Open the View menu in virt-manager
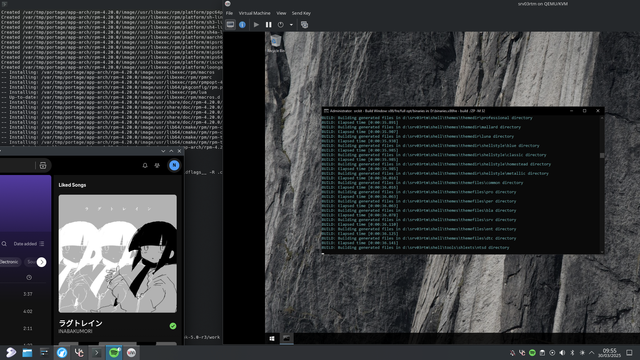Viewport: 640px width, 360px height. tap(281, 13)
